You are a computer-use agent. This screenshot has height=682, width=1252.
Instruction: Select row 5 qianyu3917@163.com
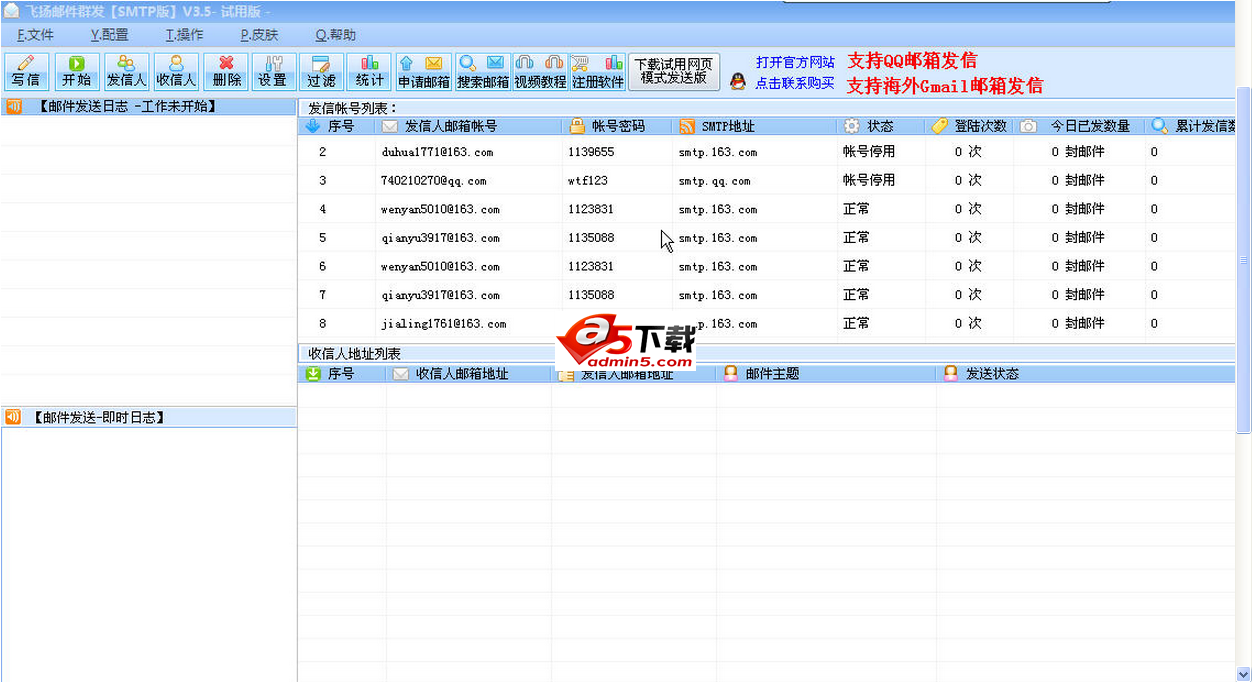pyautogui.click(x=767, y=238)
